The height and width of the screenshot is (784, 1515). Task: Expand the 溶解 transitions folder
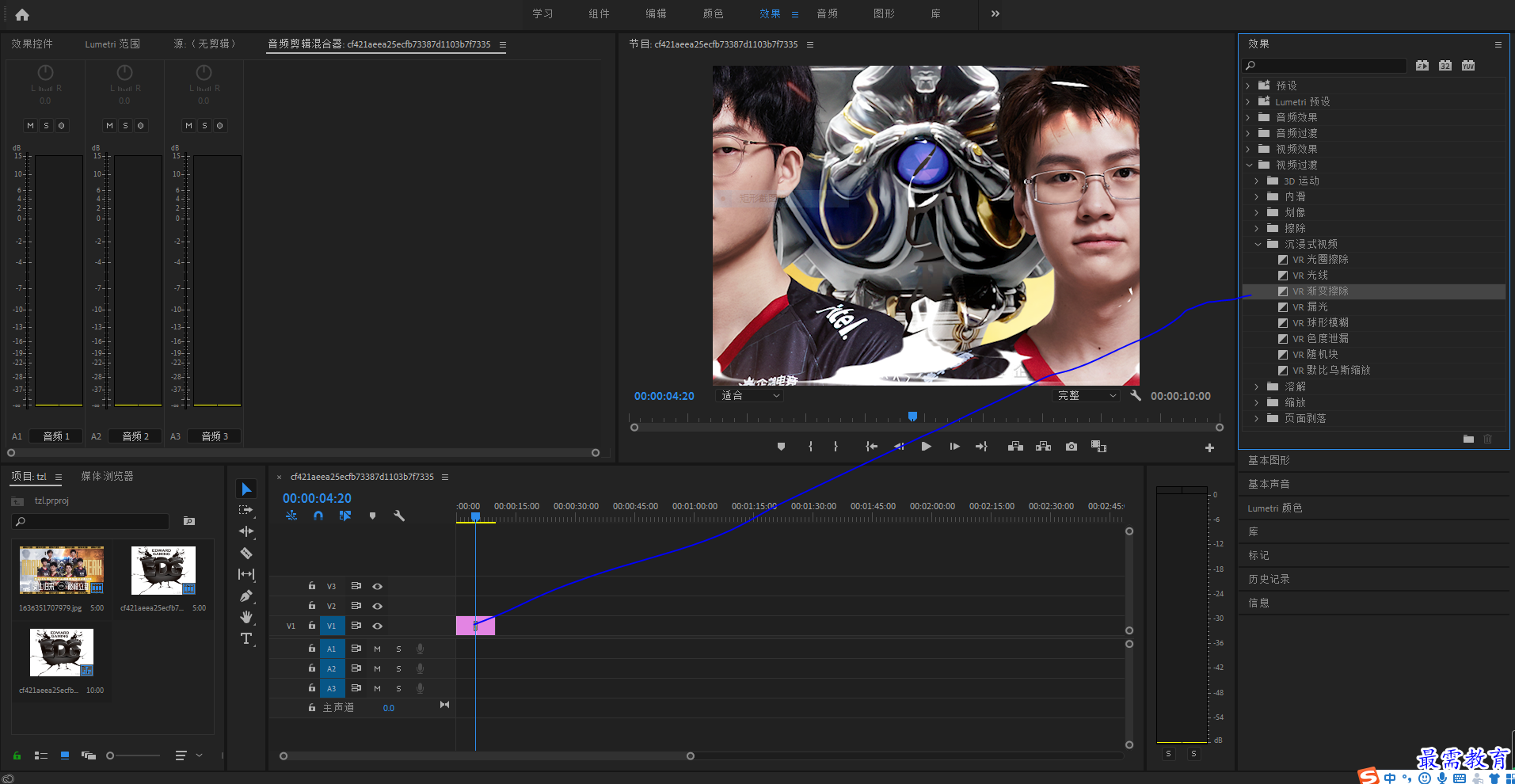tap(1257, 386)
